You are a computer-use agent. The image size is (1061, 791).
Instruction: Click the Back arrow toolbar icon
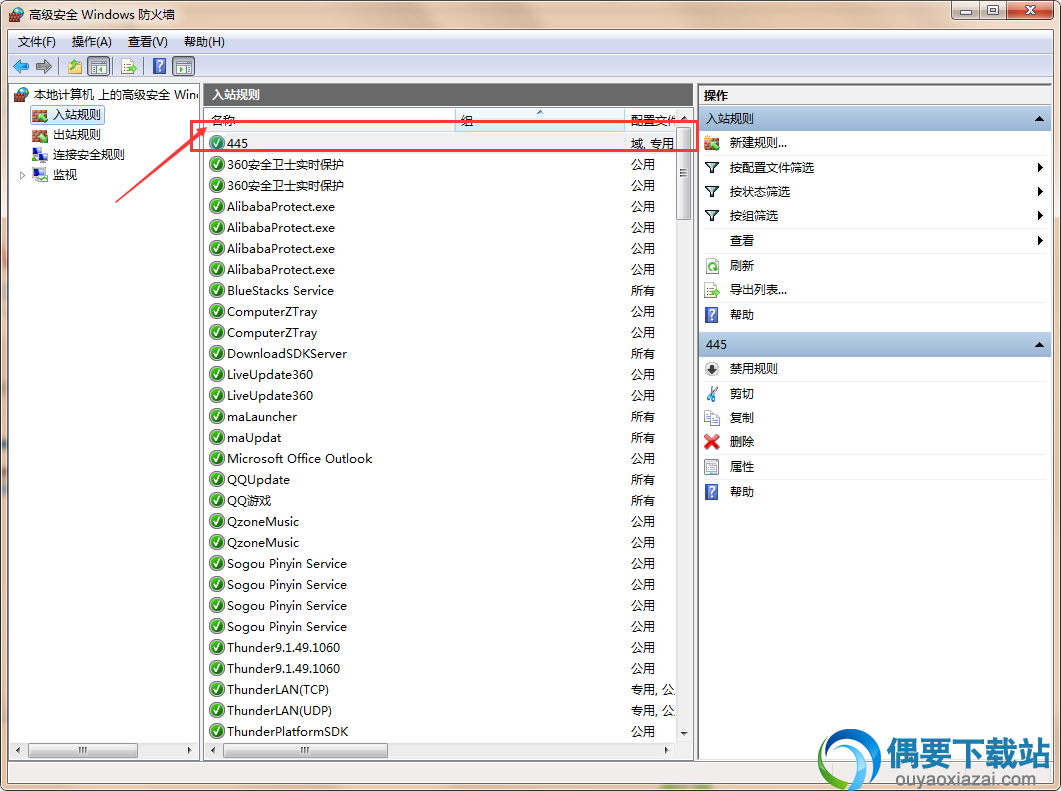(21, 66)
